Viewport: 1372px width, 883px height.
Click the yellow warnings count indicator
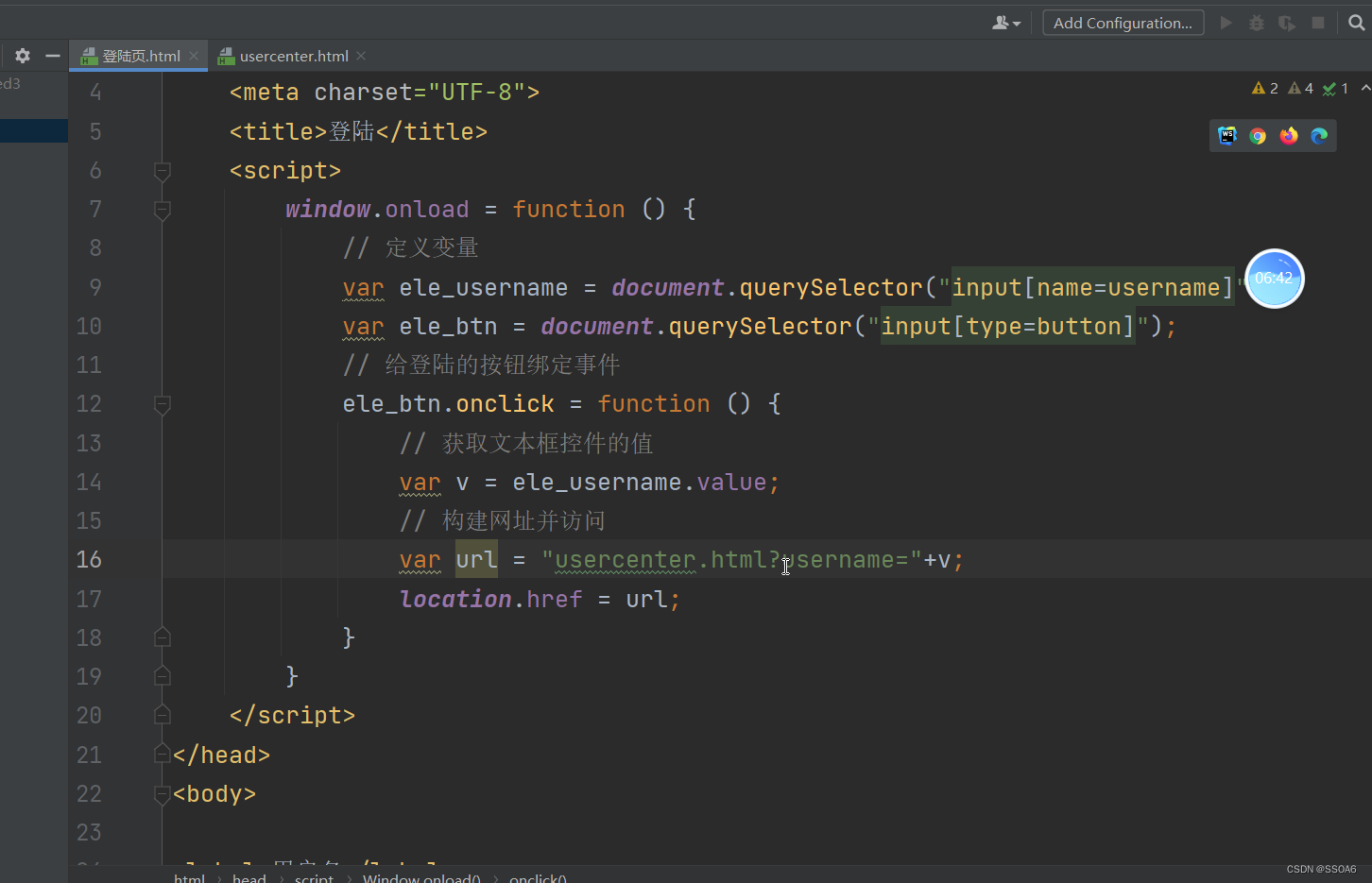(1265, 88)
